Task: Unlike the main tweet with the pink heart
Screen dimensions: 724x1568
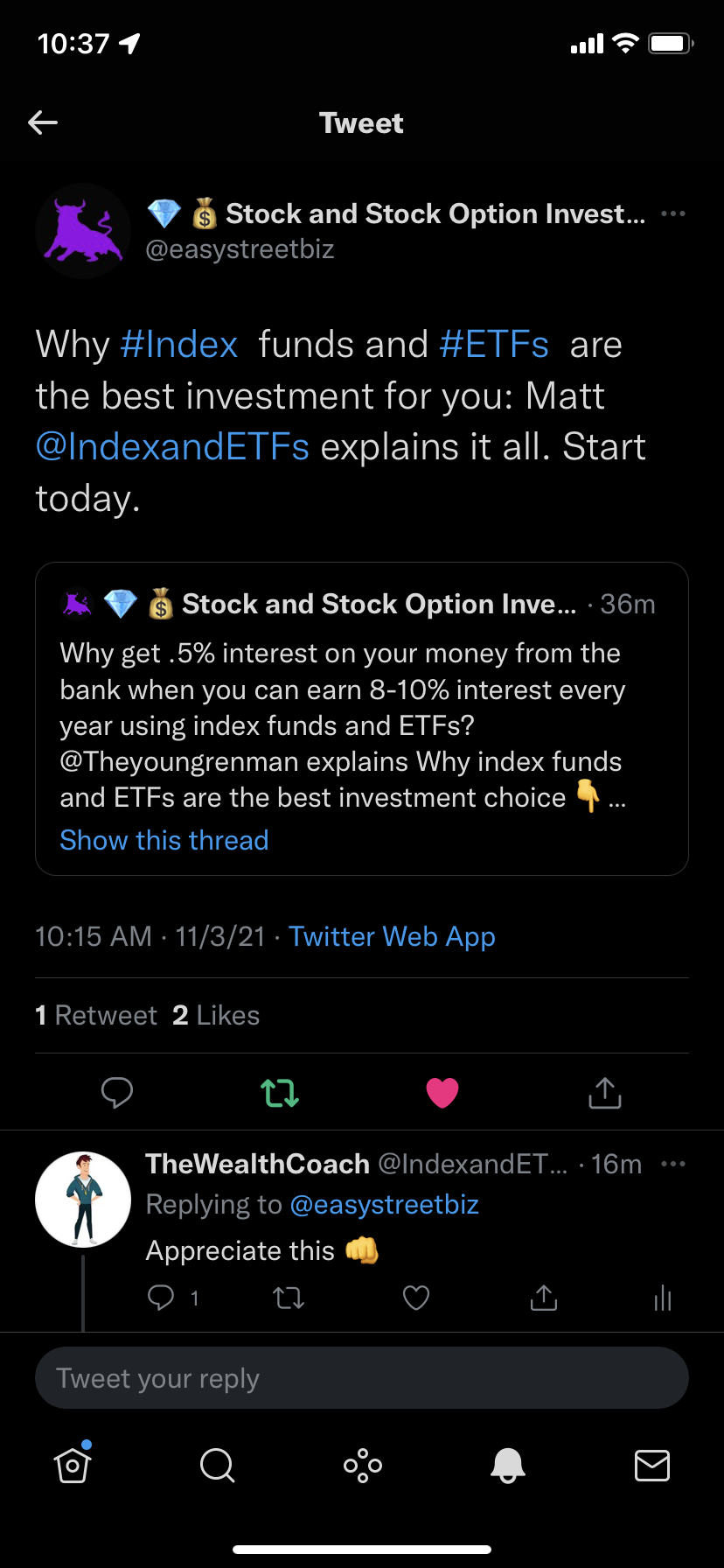Action: coord(442,1092)
